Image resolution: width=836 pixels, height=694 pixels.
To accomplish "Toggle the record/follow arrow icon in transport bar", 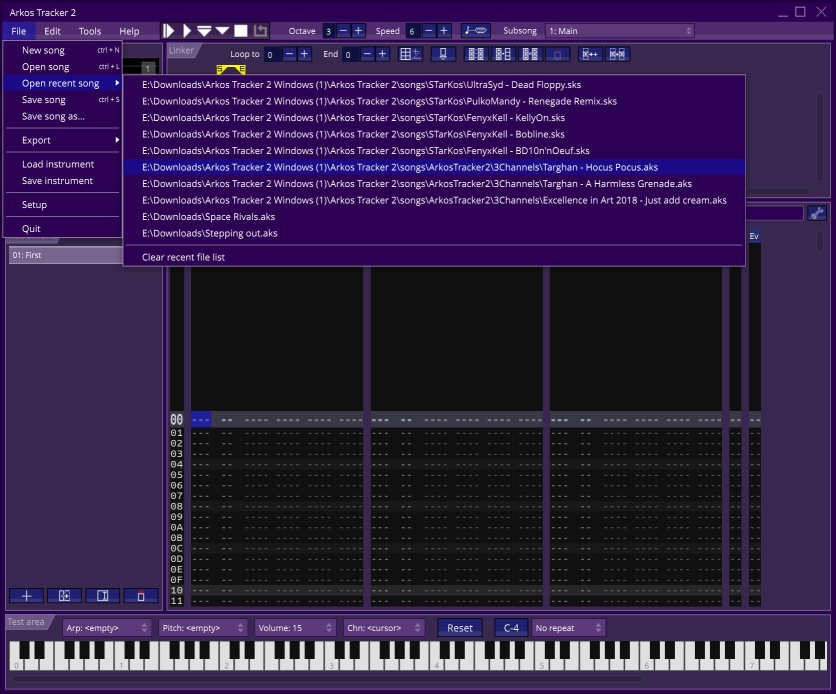I will (260, 31).
